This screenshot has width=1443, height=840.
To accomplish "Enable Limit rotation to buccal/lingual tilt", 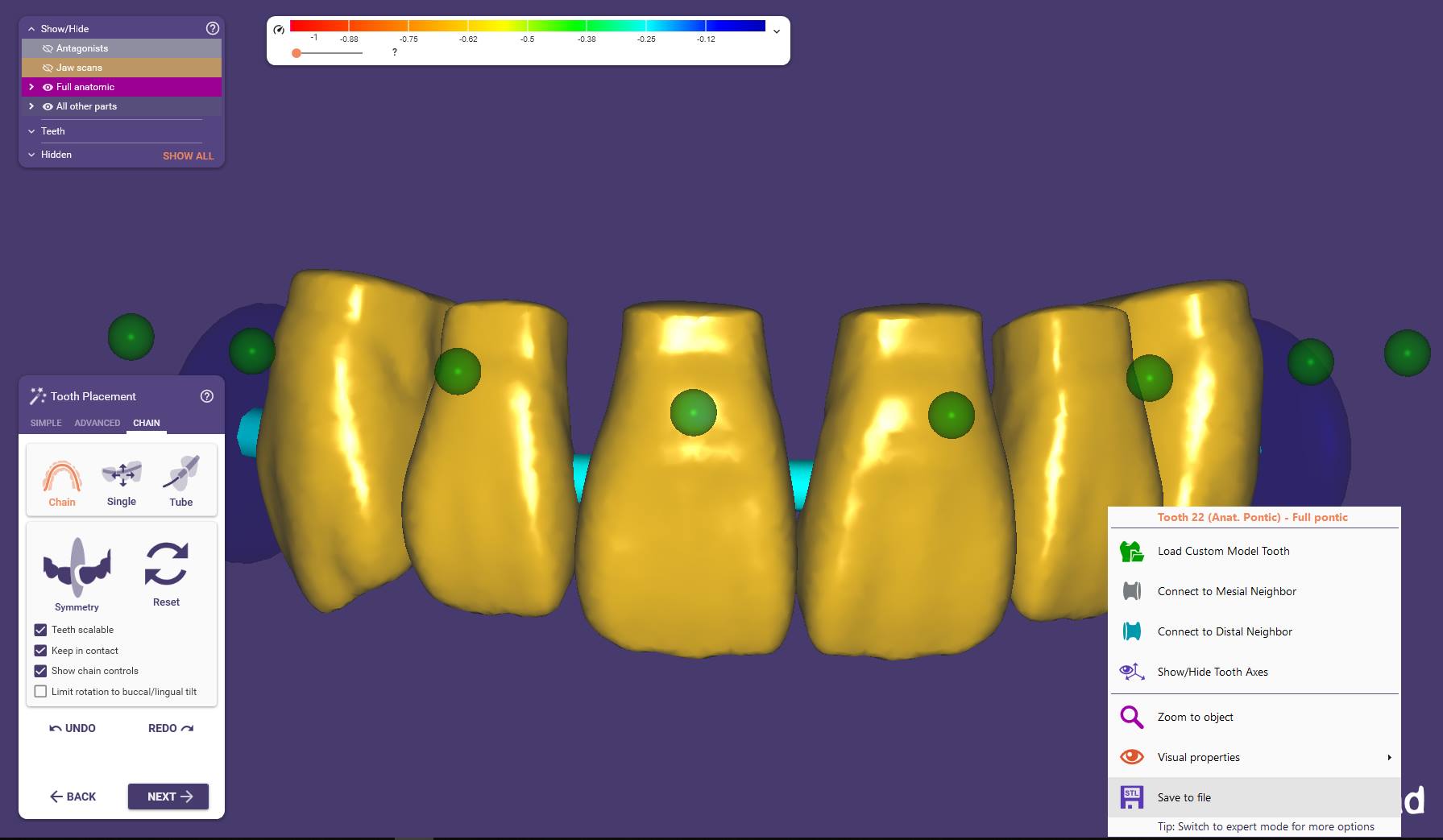I will [x=40, y=692].
